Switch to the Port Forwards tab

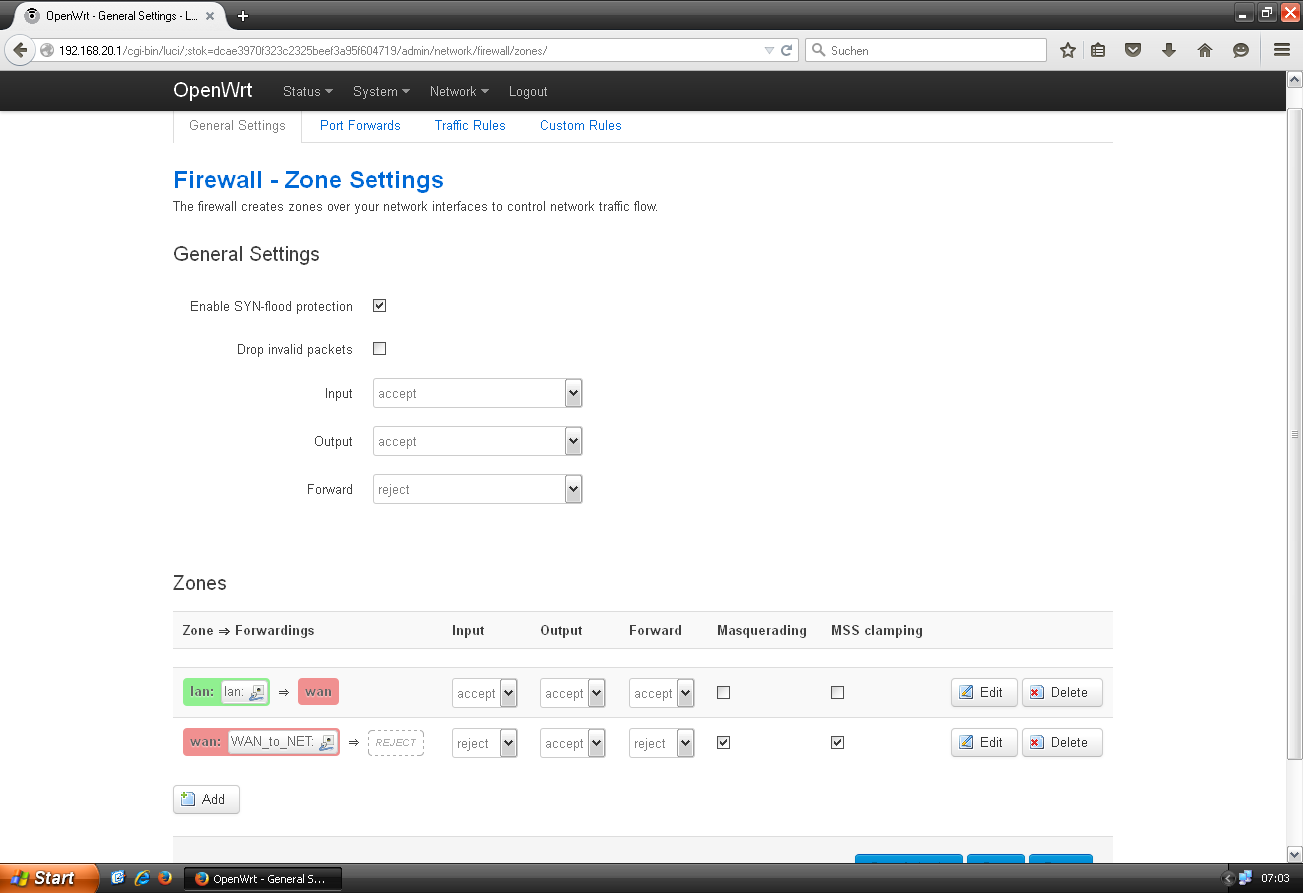360,125
